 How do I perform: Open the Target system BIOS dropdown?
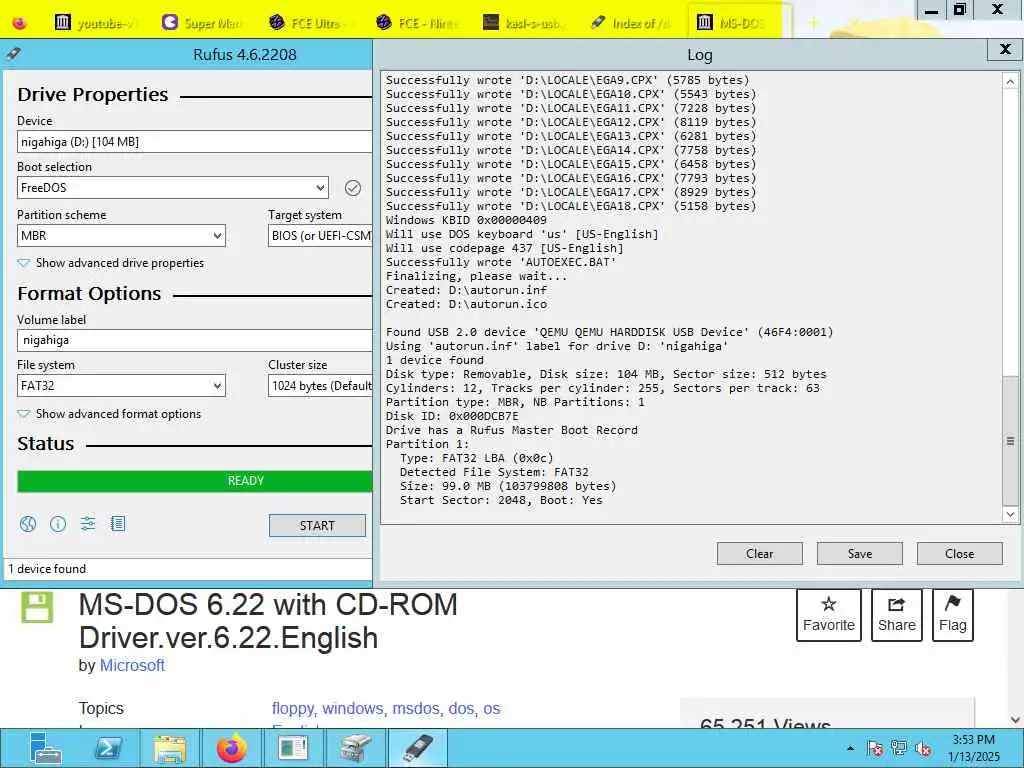point(320,236)
